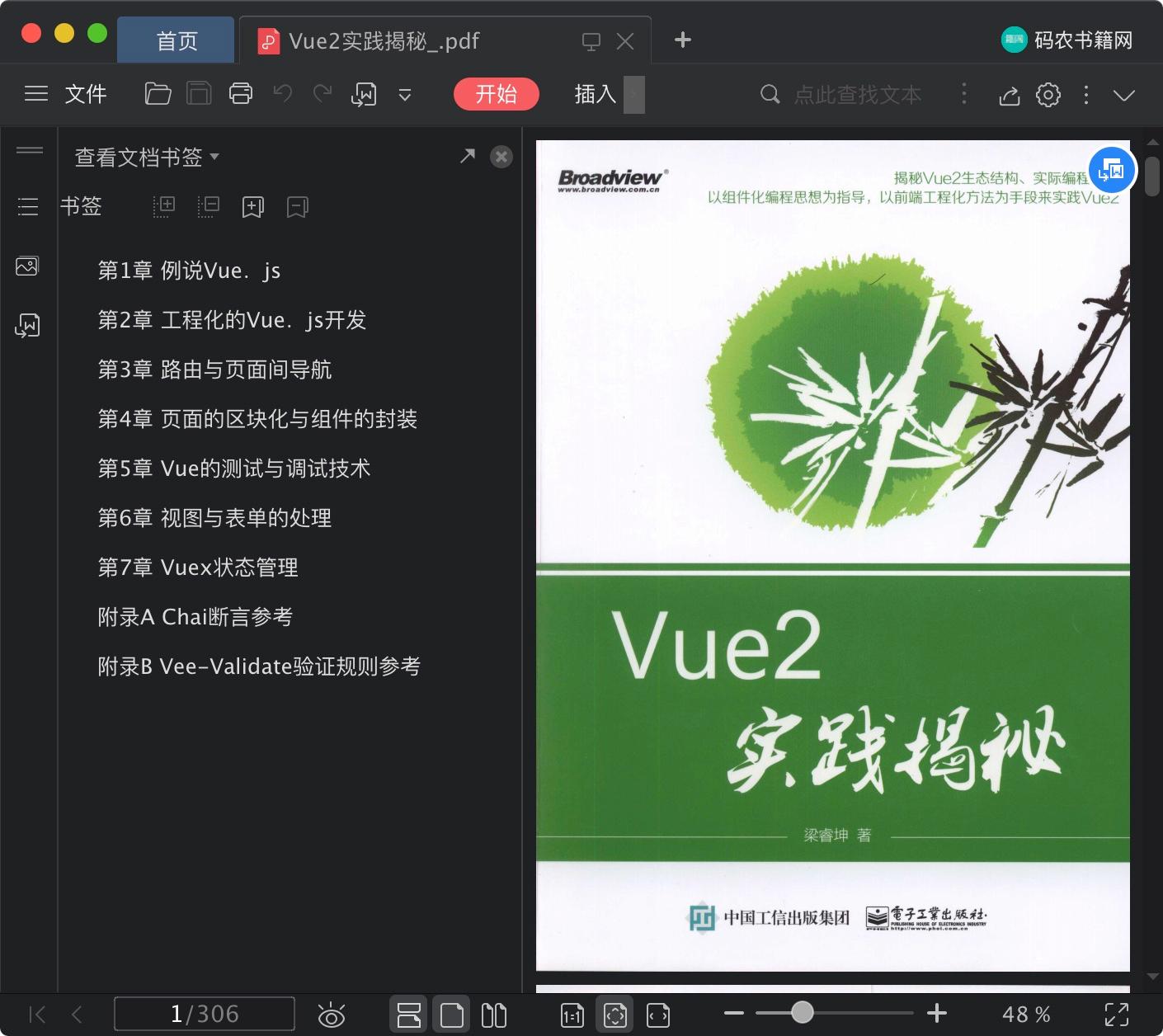The image size is (1163, 1036).
Task: Open bookmark 第6章 视图与表单的处理
Action: coord(214,518)
